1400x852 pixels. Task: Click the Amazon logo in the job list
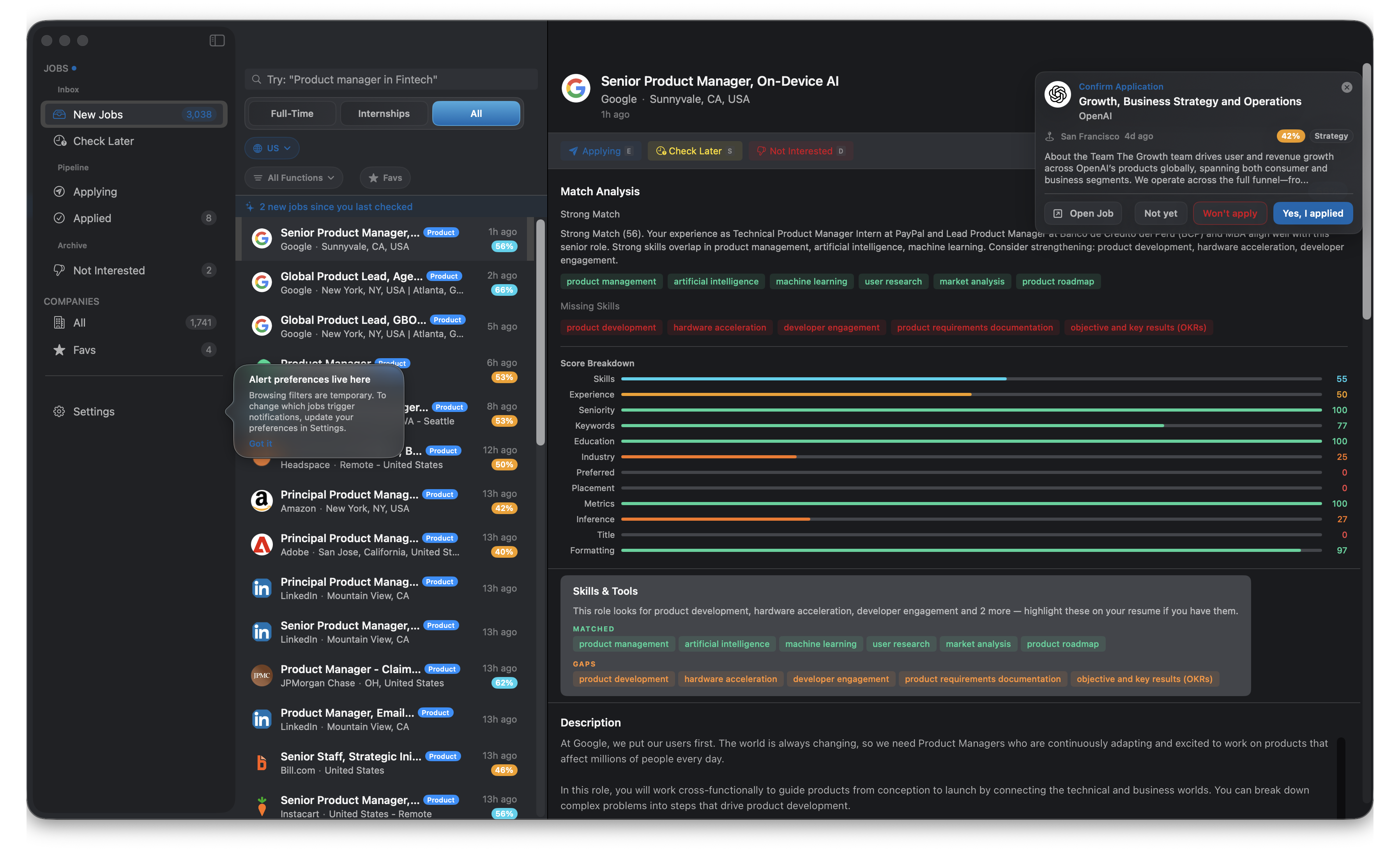pyautogui.click(x=262, y=501)
